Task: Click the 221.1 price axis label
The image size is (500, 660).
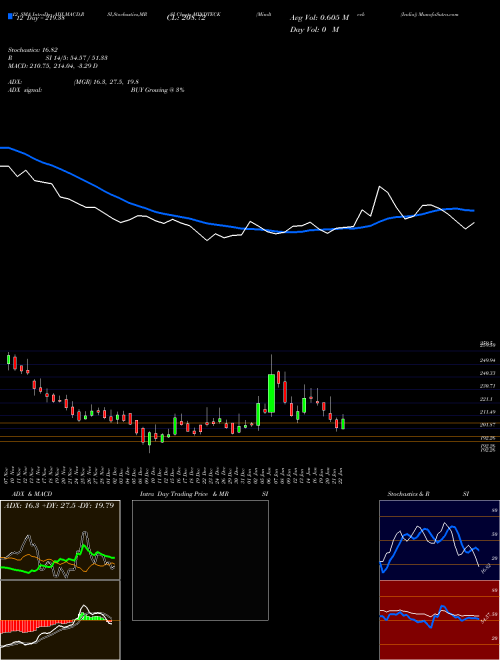Action: pos(486,399)
